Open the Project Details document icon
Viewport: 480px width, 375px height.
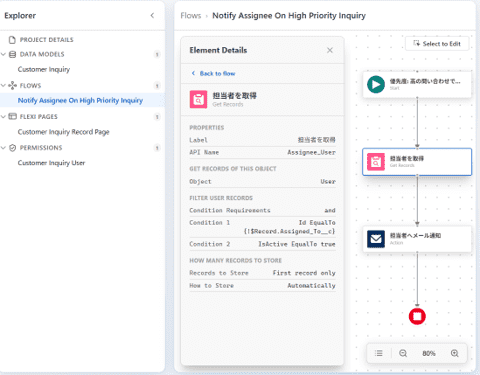click(12, 40)
